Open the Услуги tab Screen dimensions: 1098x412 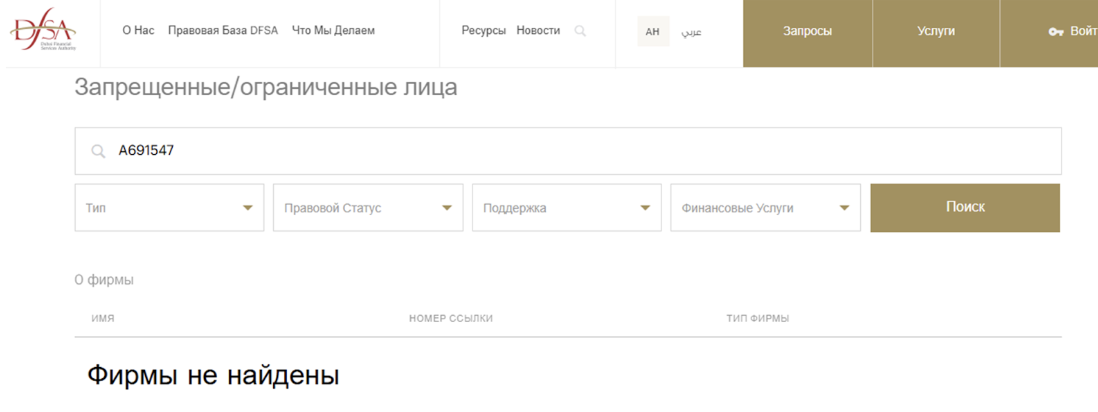click(x=936, y=32)
